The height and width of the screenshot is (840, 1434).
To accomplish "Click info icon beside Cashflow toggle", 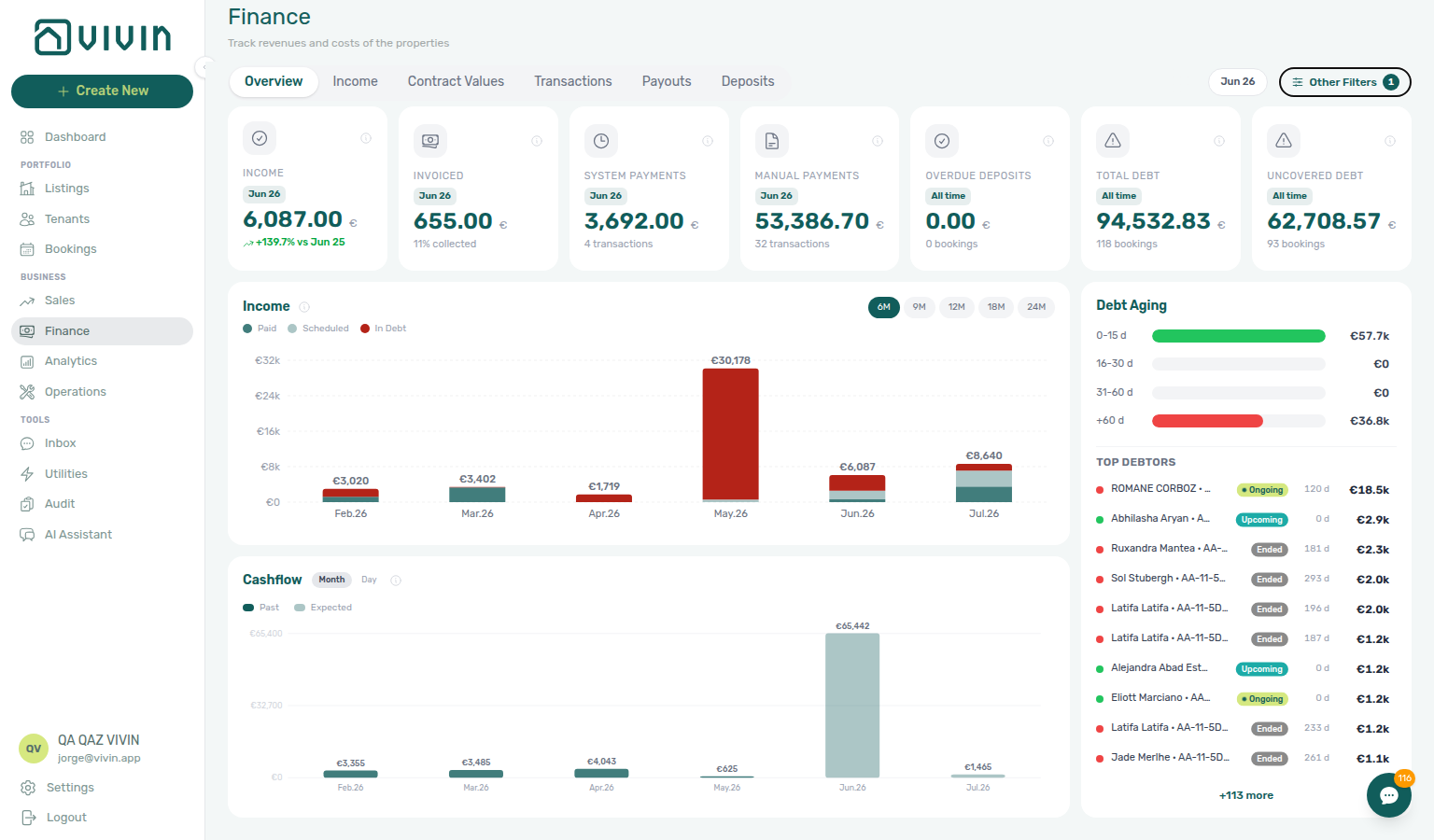I will coord(396,581).
